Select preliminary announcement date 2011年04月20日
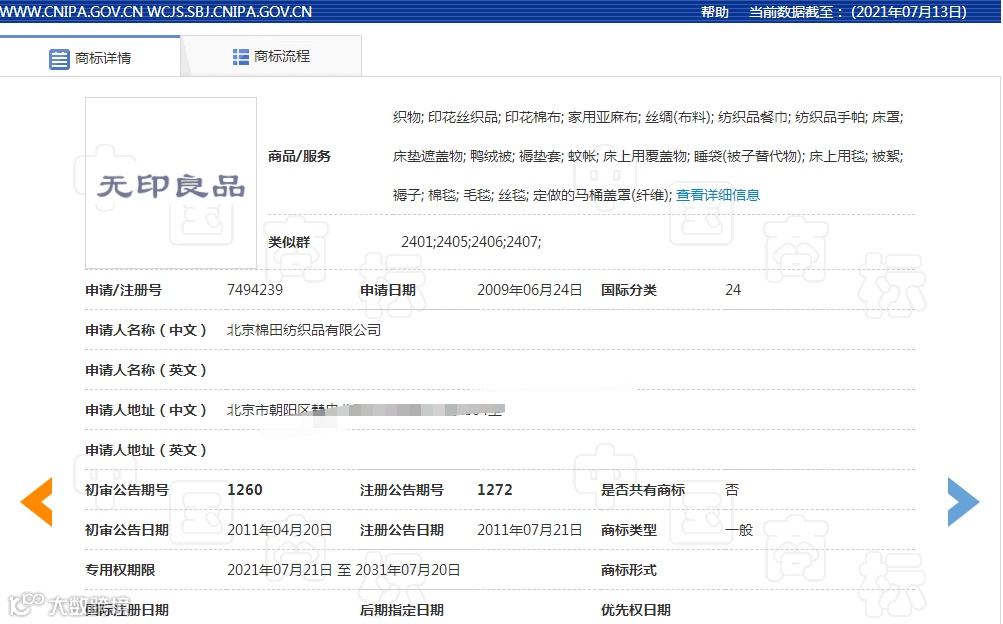This screenshot has height=624, width=1003. pos(280,530)
